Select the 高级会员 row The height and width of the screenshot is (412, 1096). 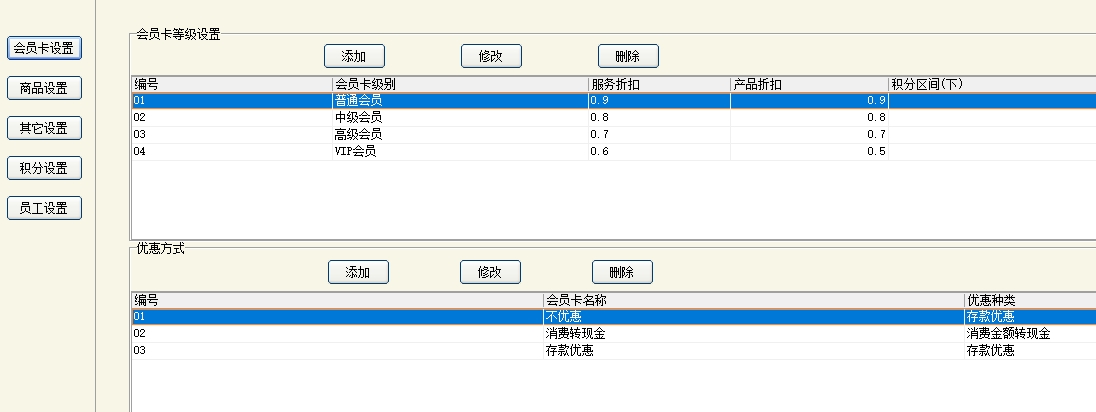tap(358, 135)
